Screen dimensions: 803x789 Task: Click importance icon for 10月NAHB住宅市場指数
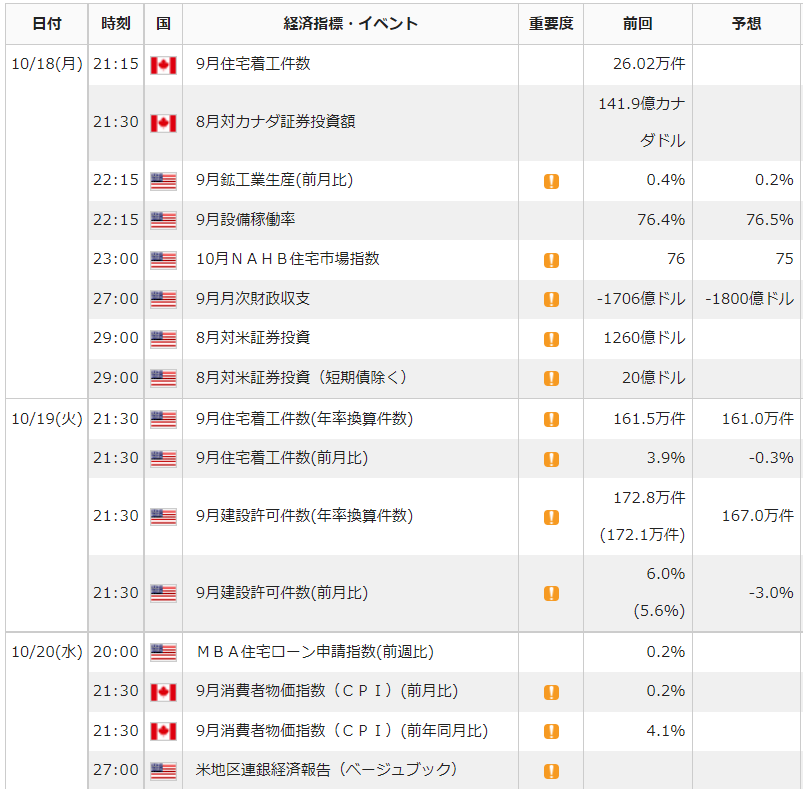pos(551,260)
